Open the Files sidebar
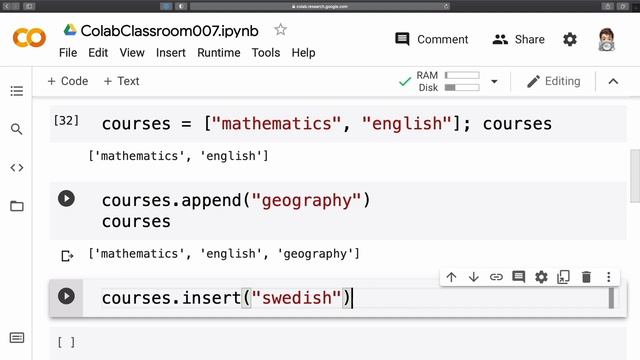Image resolution: width=640 pixels, height=360 pixels. (17, 206)
